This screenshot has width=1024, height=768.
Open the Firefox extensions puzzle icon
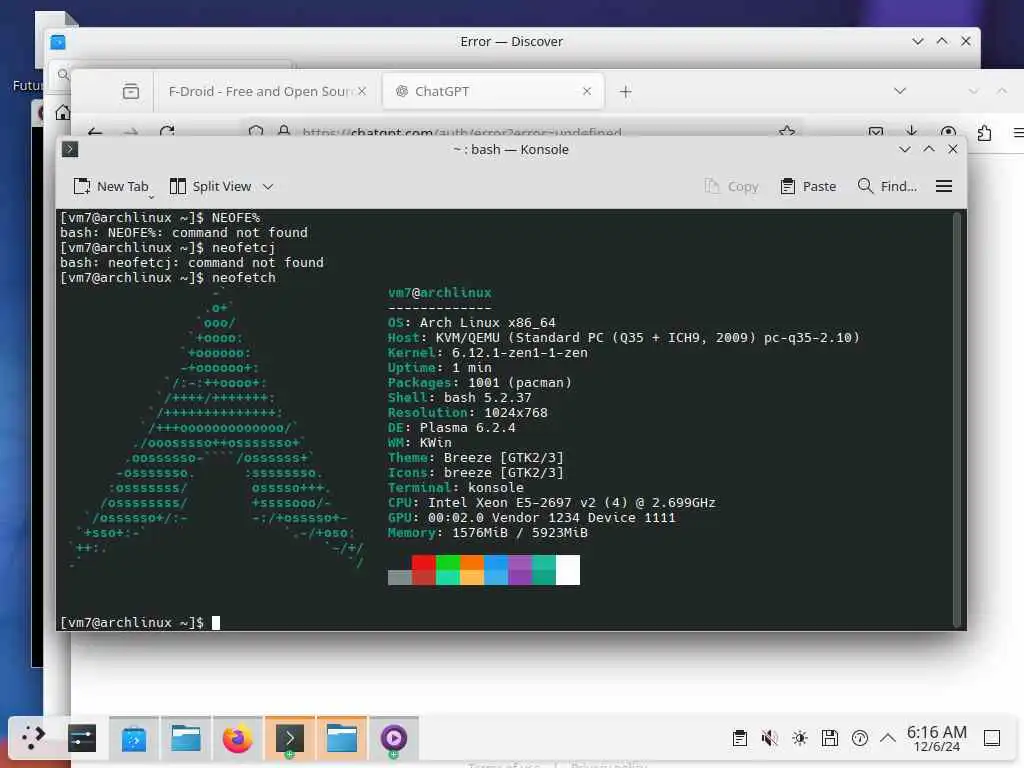[x=984, y=133]
